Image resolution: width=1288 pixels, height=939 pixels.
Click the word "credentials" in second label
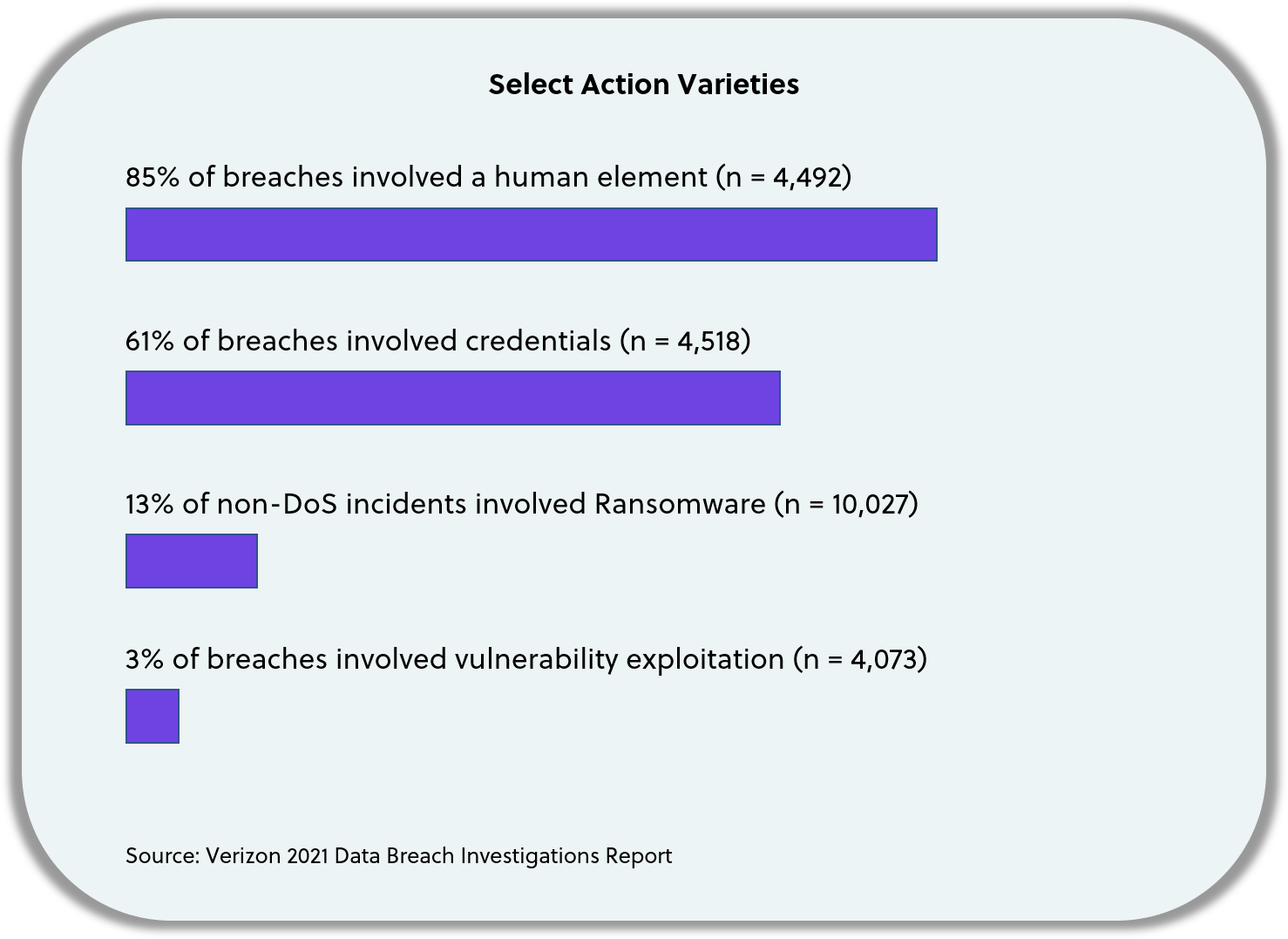[538, 340]
